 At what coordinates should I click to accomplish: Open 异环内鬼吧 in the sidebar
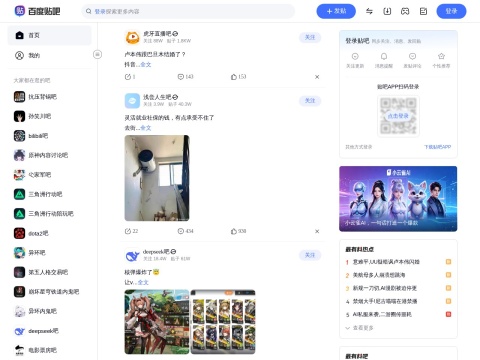(35, 311)
